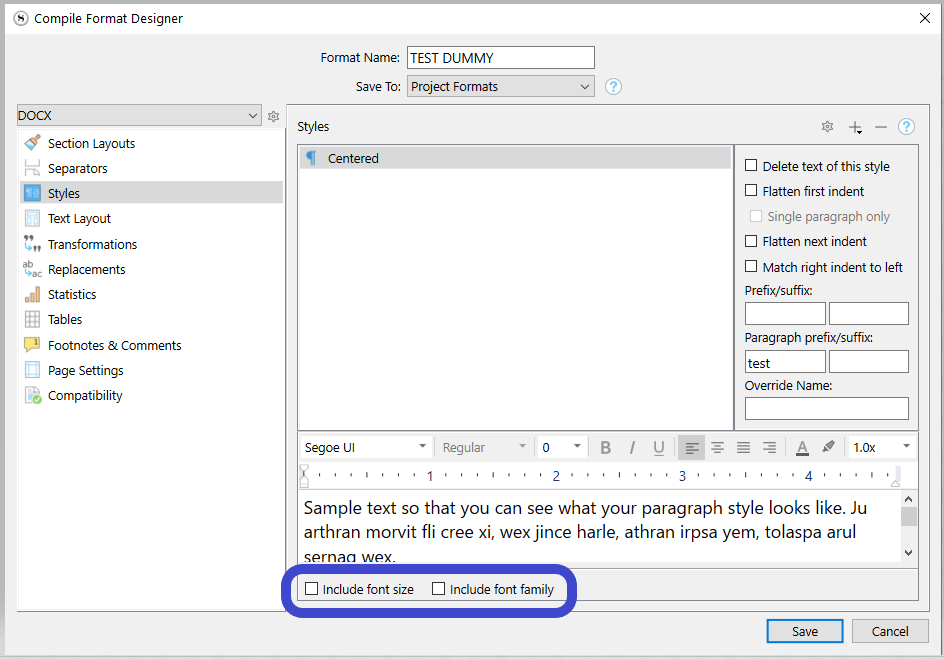The height and width of the screenshot is (660, 944).
Task: Click the Page Settings icon
Action: (x=33, y=370)
